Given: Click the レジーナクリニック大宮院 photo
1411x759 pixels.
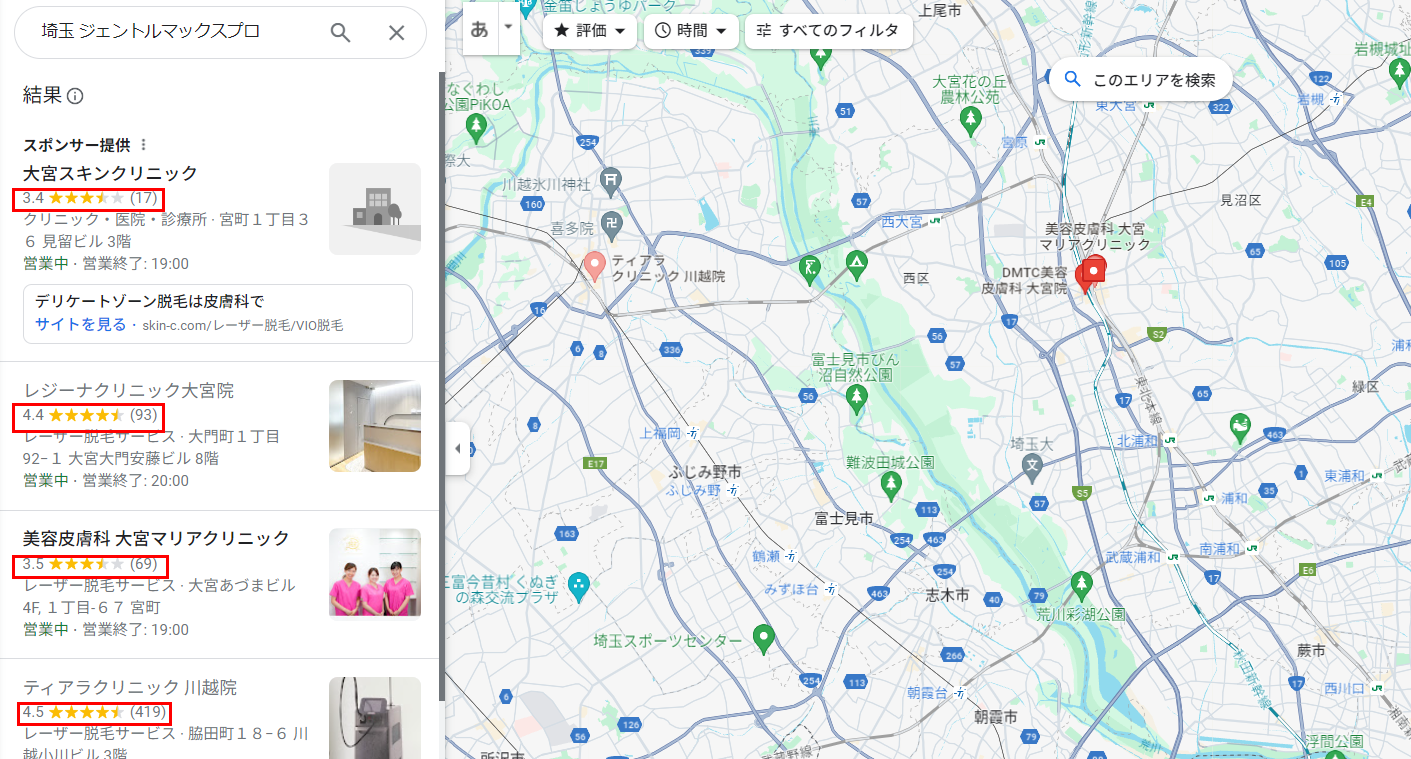Looking at the screenshot, I should (375, 425).
